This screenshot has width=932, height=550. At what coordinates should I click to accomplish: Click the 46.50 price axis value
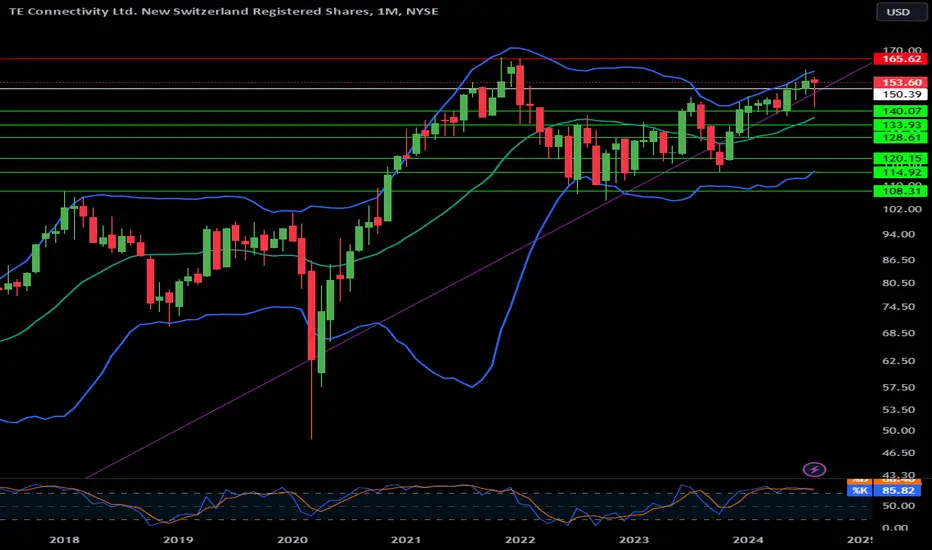(x=898, y=453)
